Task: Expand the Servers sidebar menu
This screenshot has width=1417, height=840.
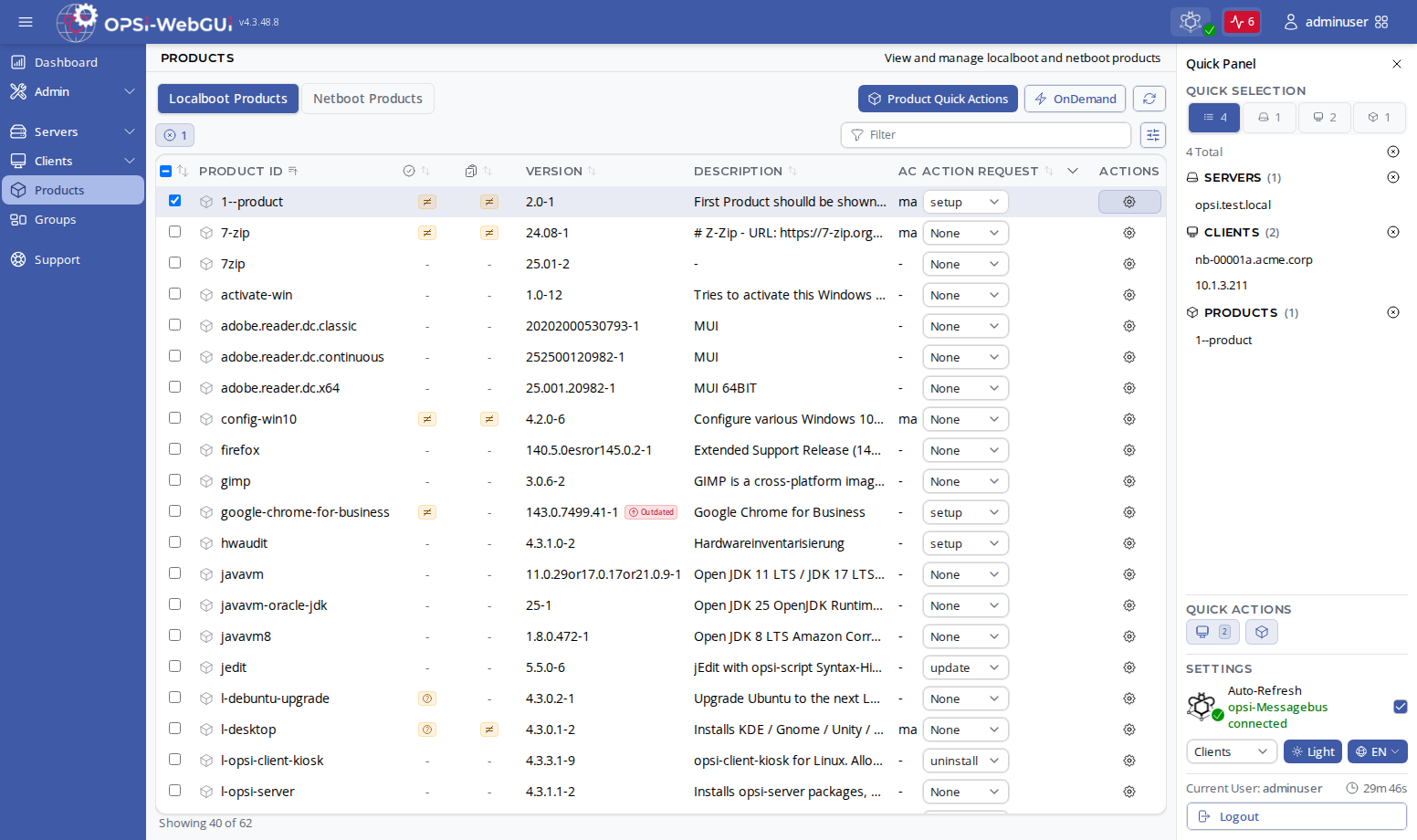Action: [x=73, y=131]
